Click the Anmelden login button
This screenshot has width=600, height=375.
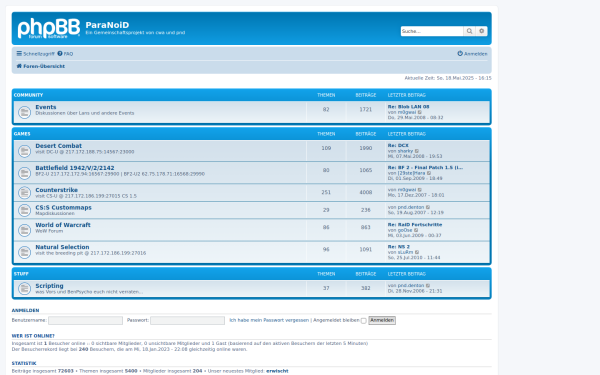[382, 320]
